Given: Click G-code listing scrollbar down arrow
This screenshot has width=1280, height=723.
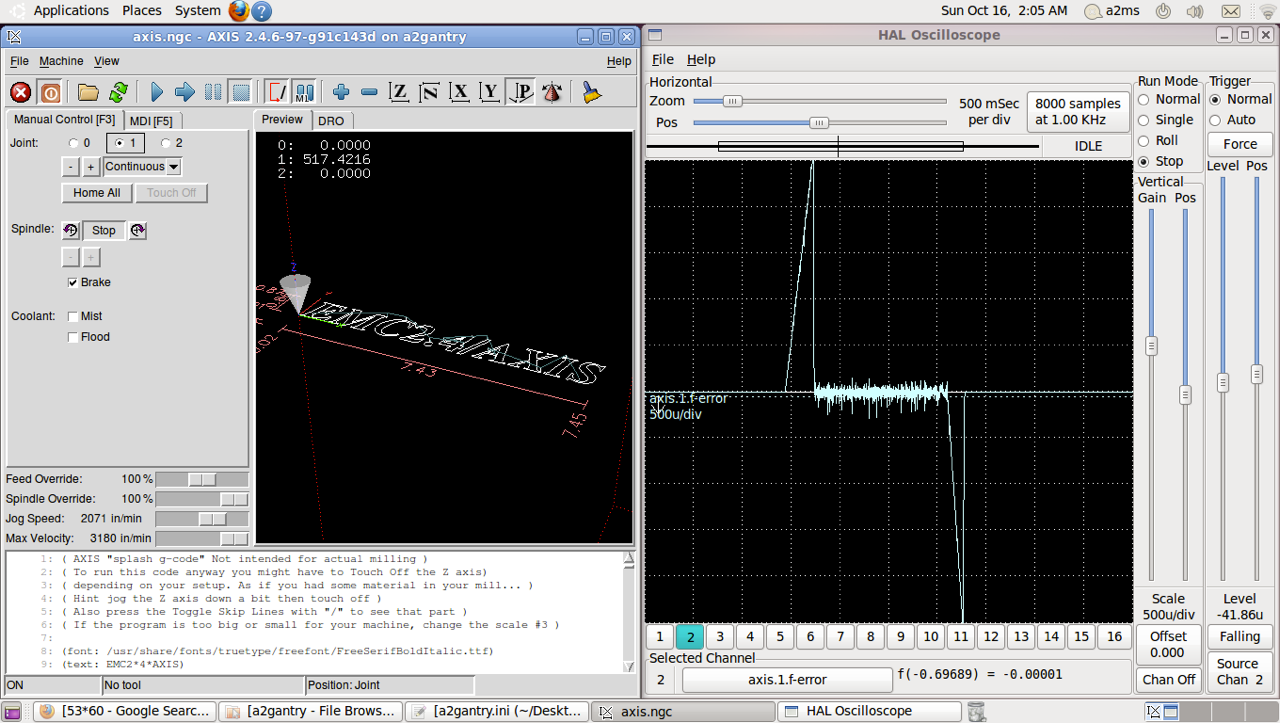Looking at the screenshot, I should tap(629, 666).
